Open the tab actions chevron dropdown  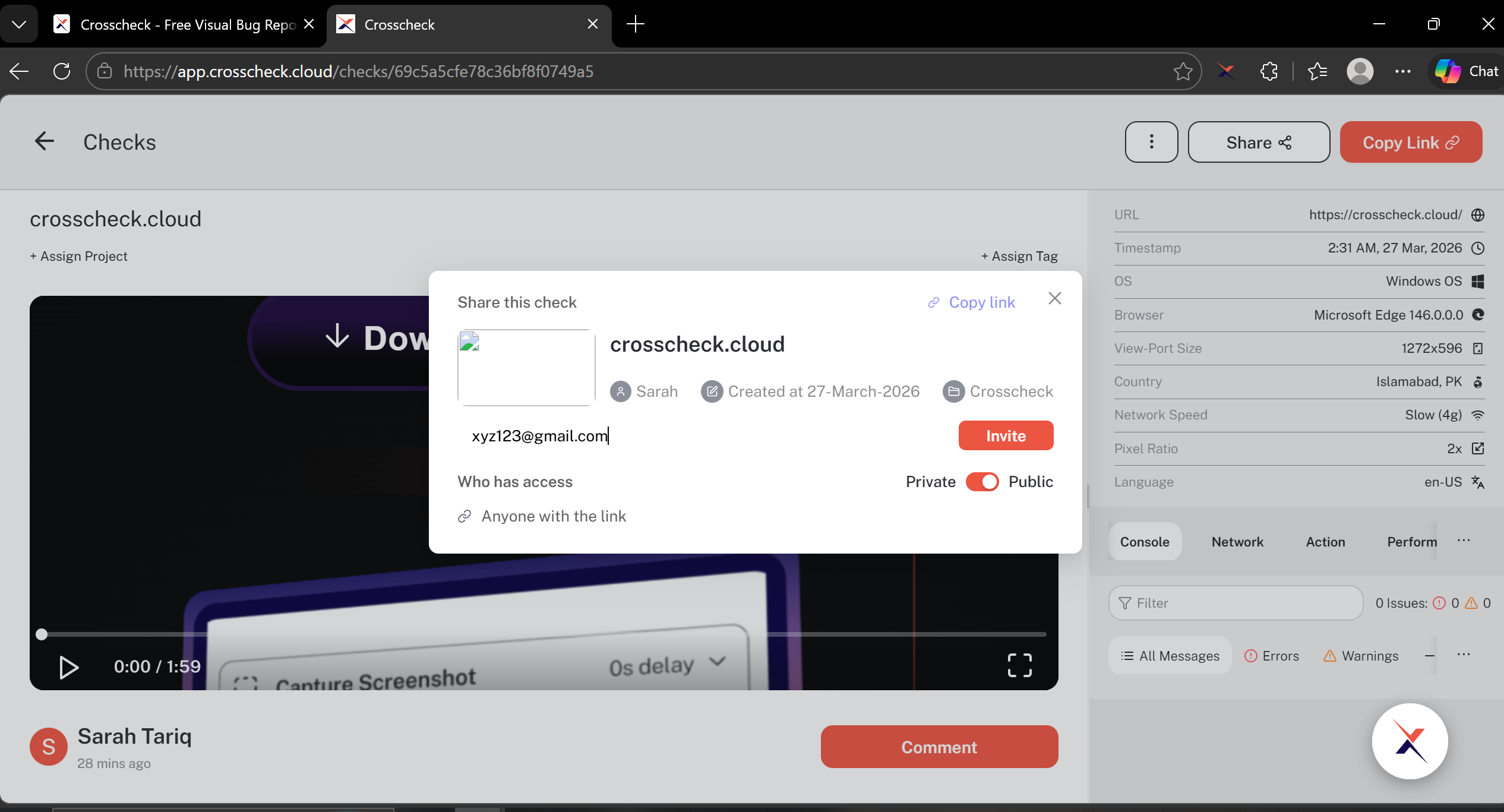(x=20, y=24)
